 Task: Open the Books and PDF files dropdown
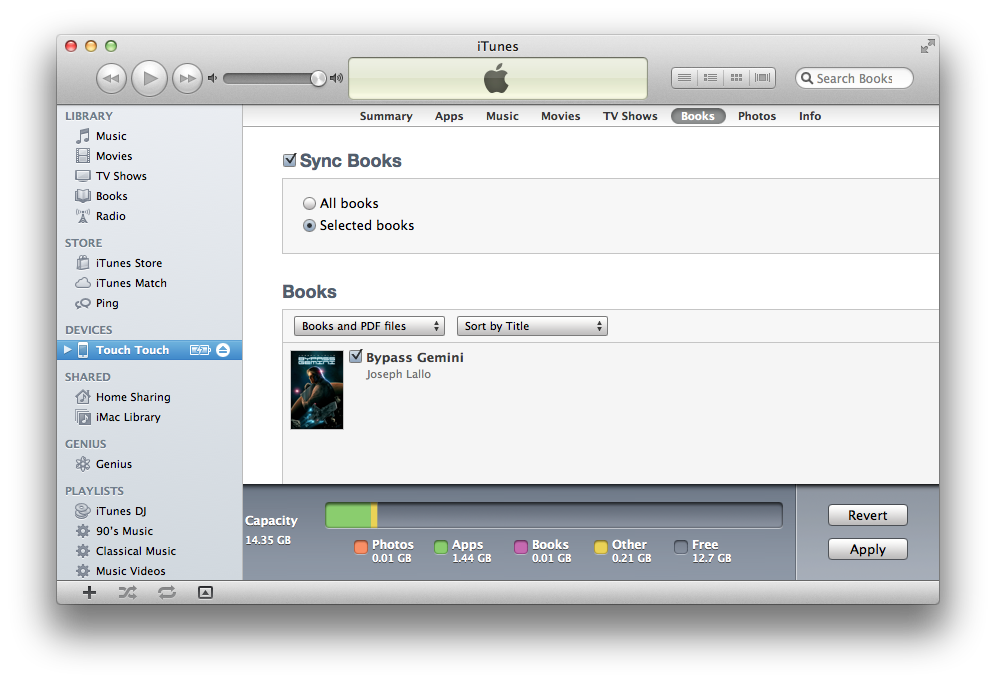click(x=370, y=326)
